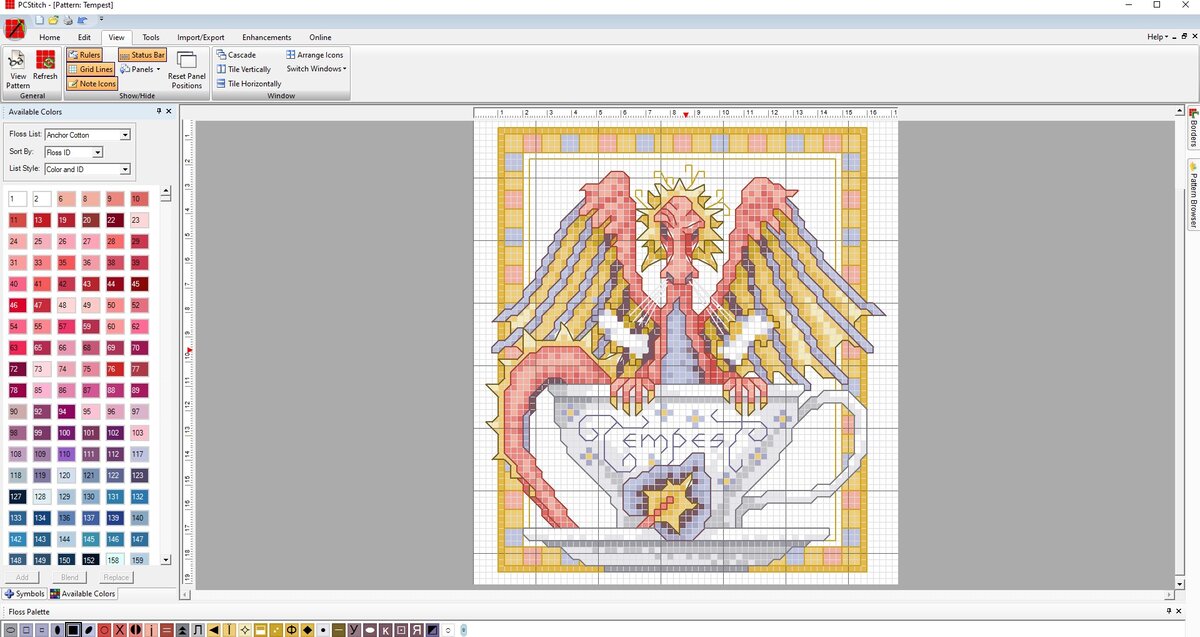Switch to the Edit ribbon tab

pyautogui.click(x=84, y=37)
